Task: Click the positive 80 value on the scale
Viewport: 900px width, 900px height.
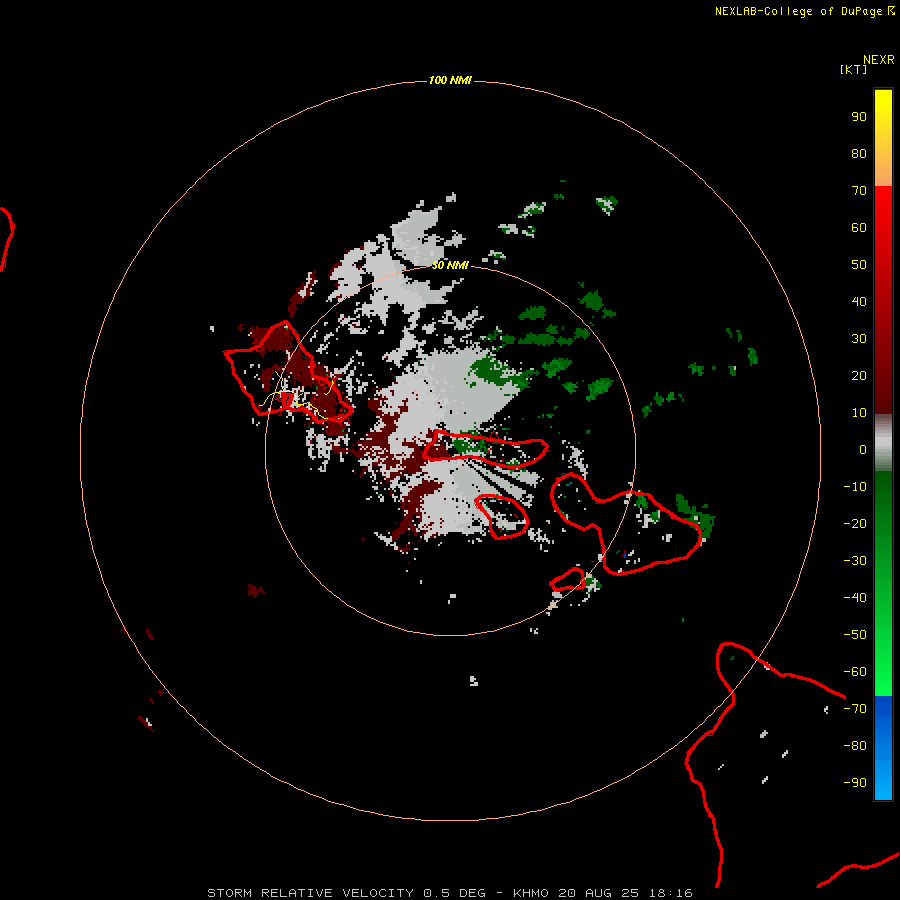Action: point(859,154)
